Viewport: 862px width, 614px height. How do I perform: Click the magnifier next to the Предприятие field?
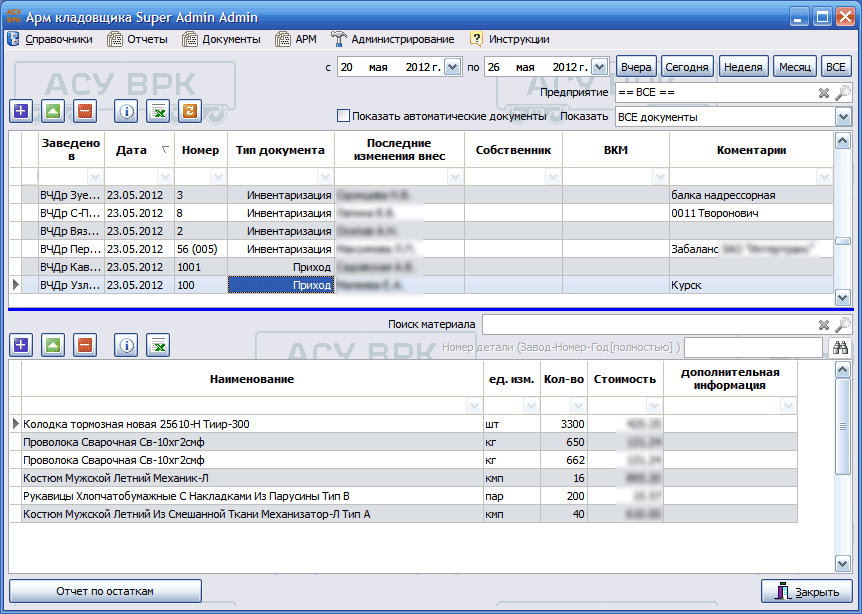click(x=842, y=93)
